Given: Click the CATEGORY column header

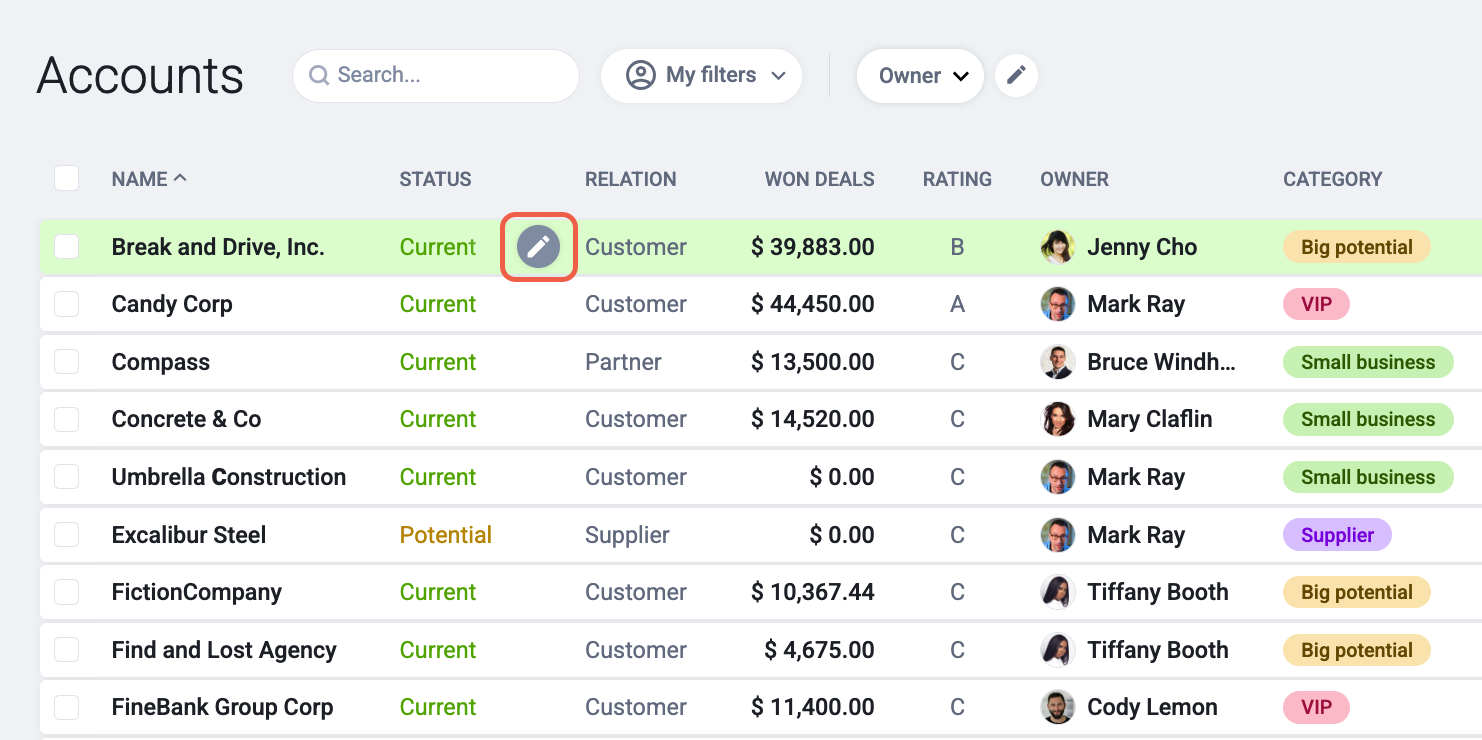Looking at the screenshot, I should (x=1332, y=179).
